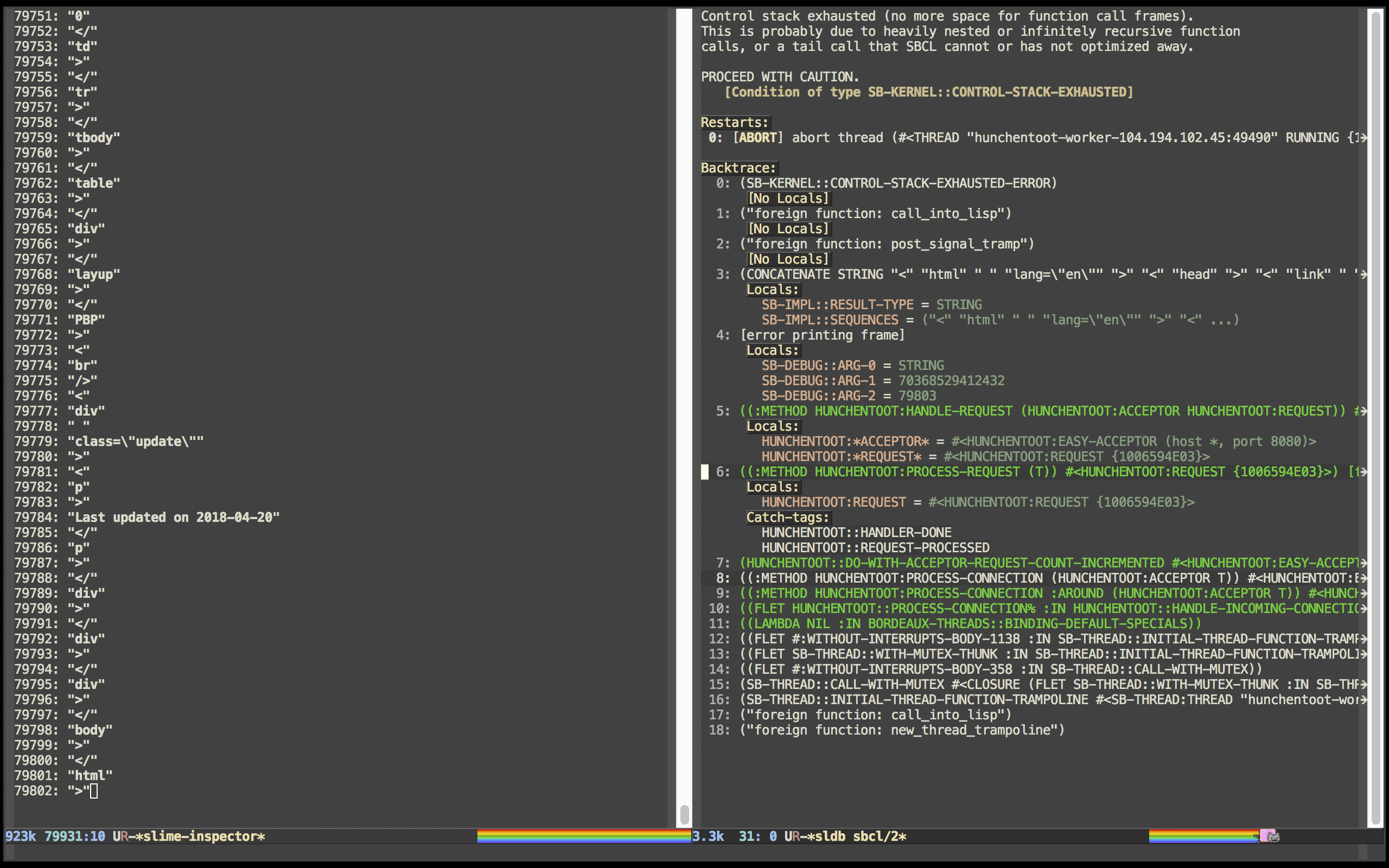Click the rainbow progress bar in slime-inspector mode line
The width and height of the screenshot is (1389, 868).
(584, 836)
